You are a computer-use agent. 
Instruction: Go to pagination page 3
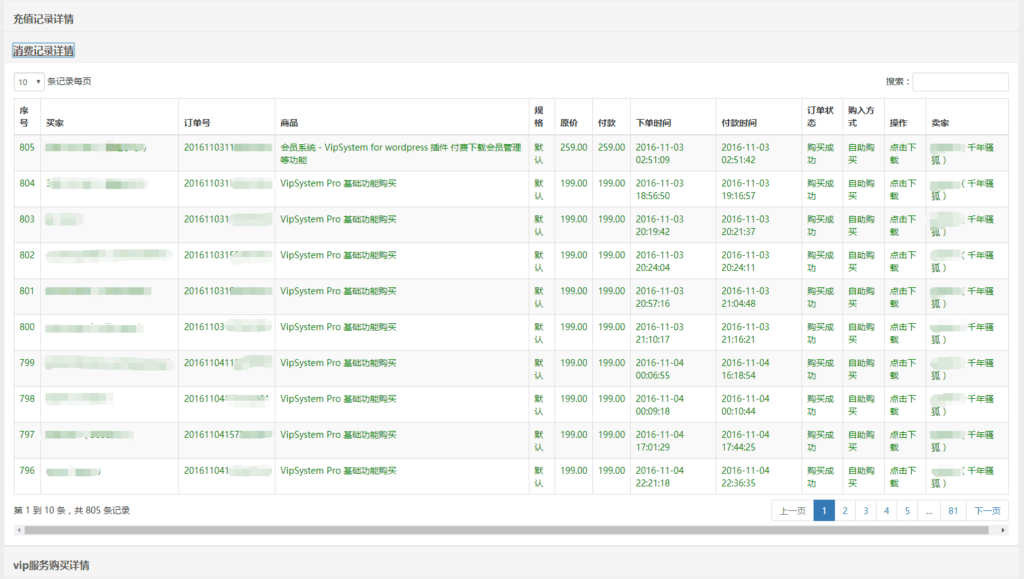pos(866,510)
